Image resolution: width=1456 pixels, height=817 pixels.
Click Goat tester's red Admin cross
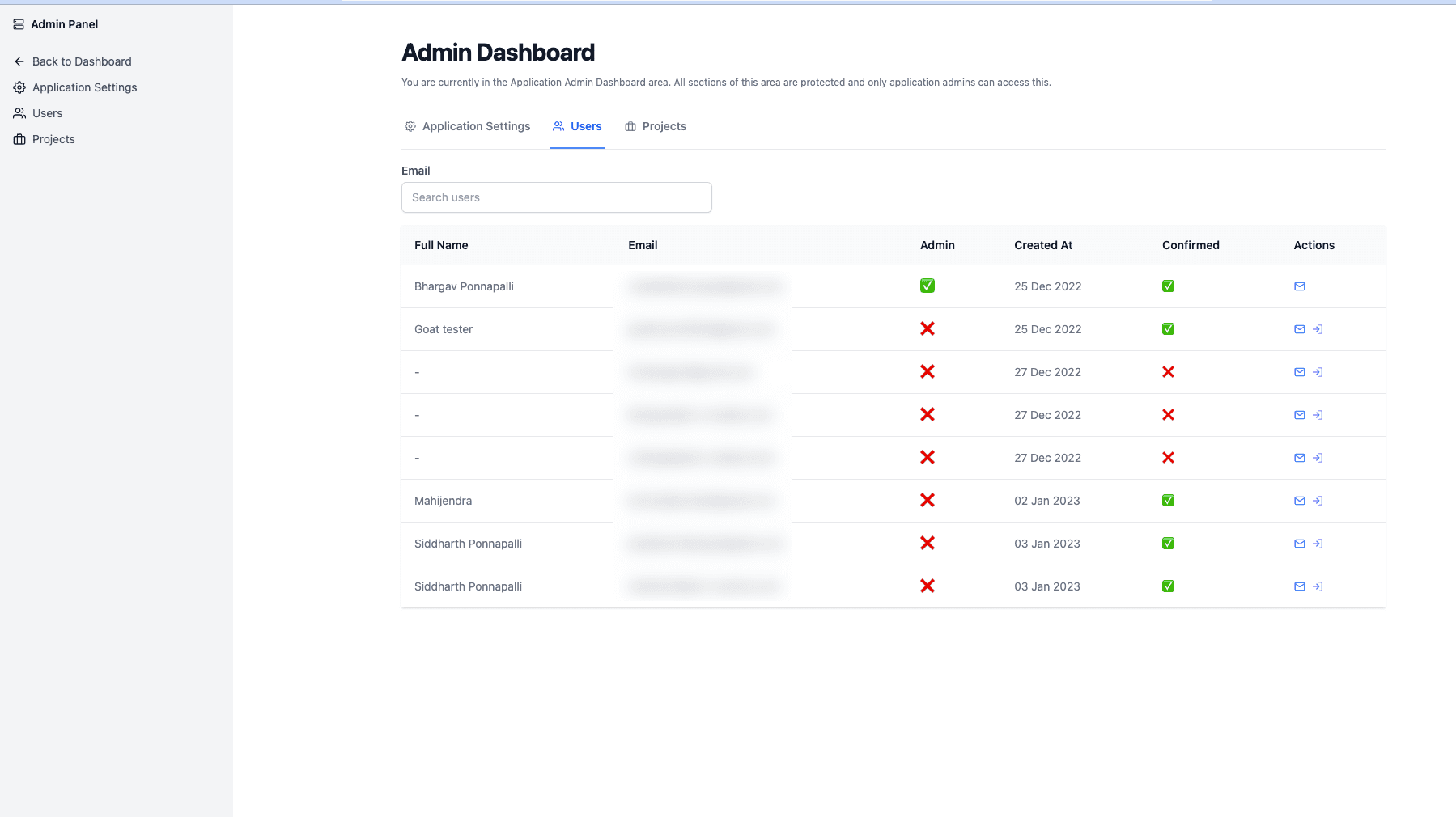coord(928,328)
